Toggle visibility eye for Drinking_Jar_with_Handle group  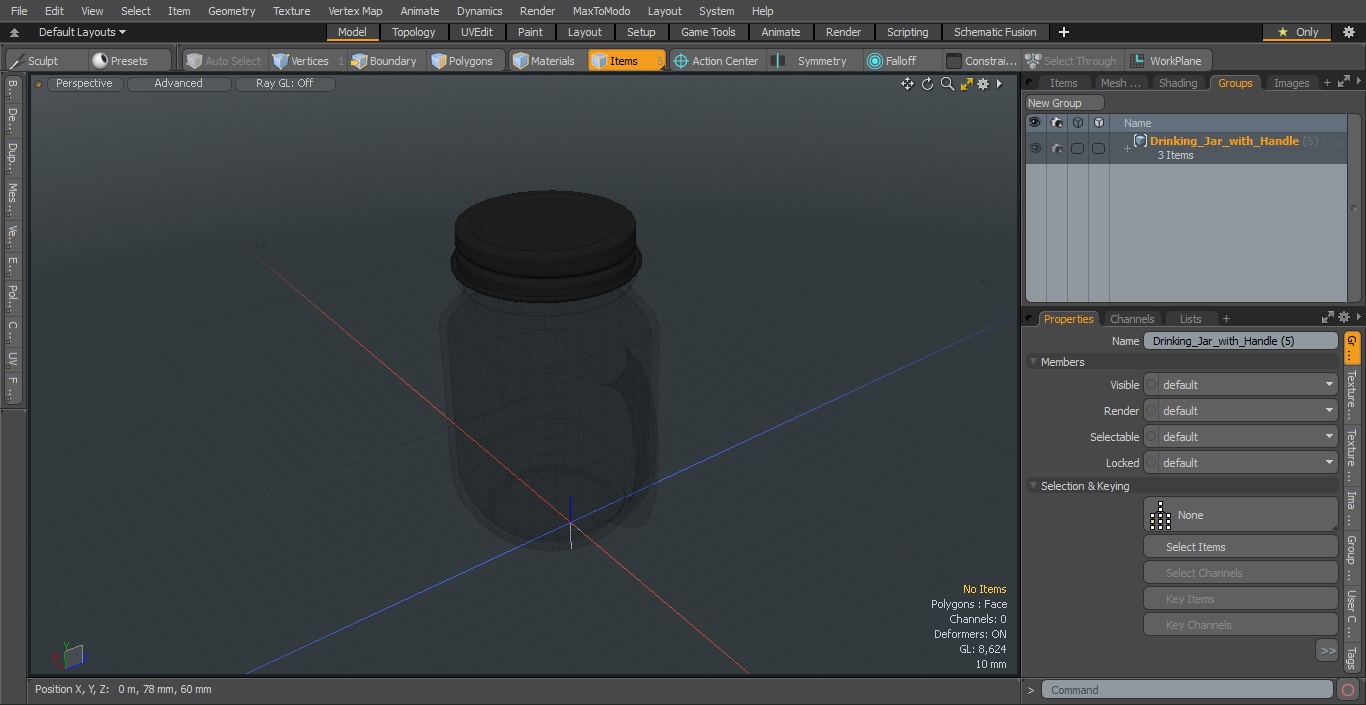pos(1034,148)
